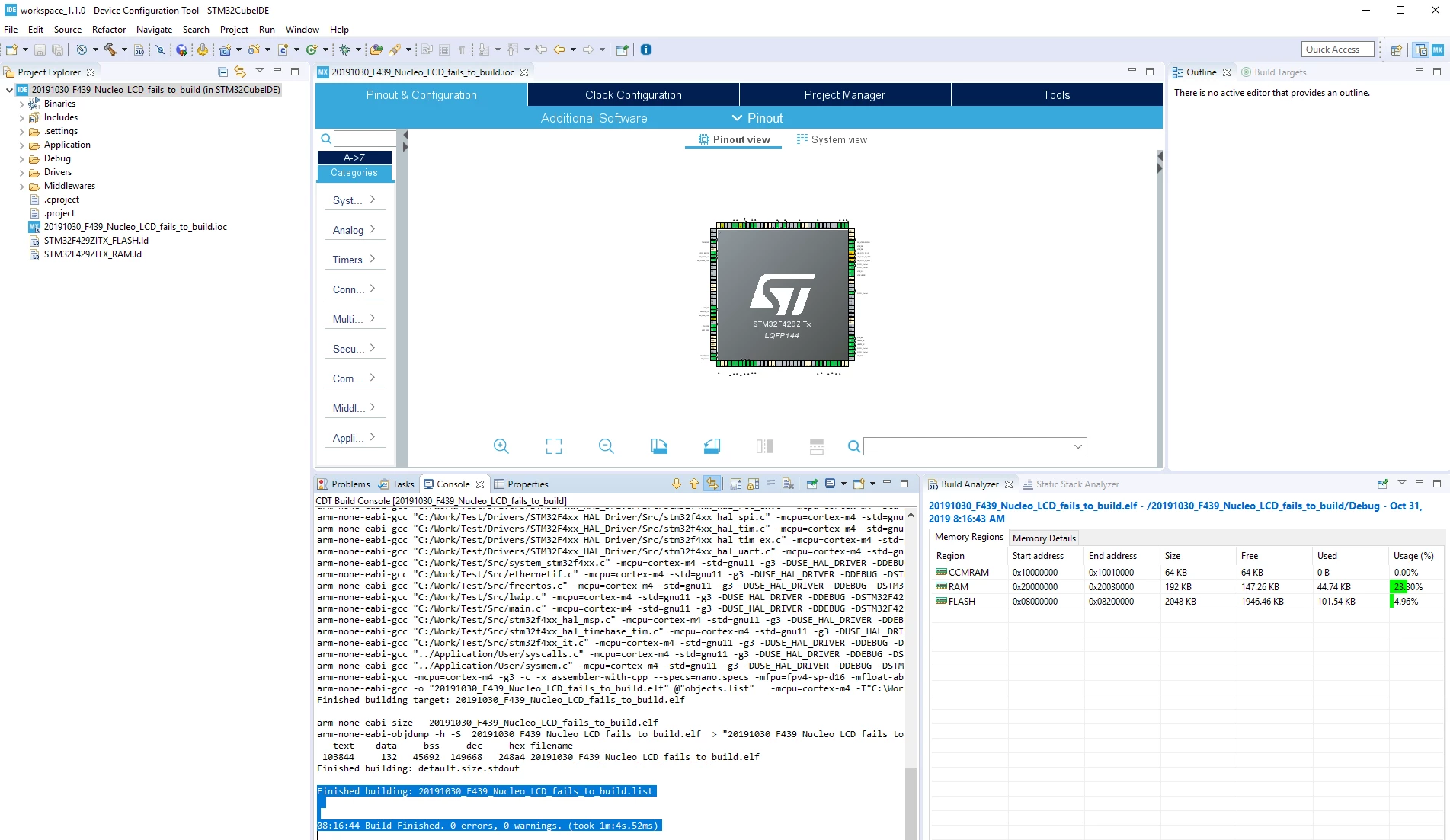The width and height of the screenshot is (1450, 840).
Task: Toggle console wrap/link highlighted icon
Action: click(712, 484)
